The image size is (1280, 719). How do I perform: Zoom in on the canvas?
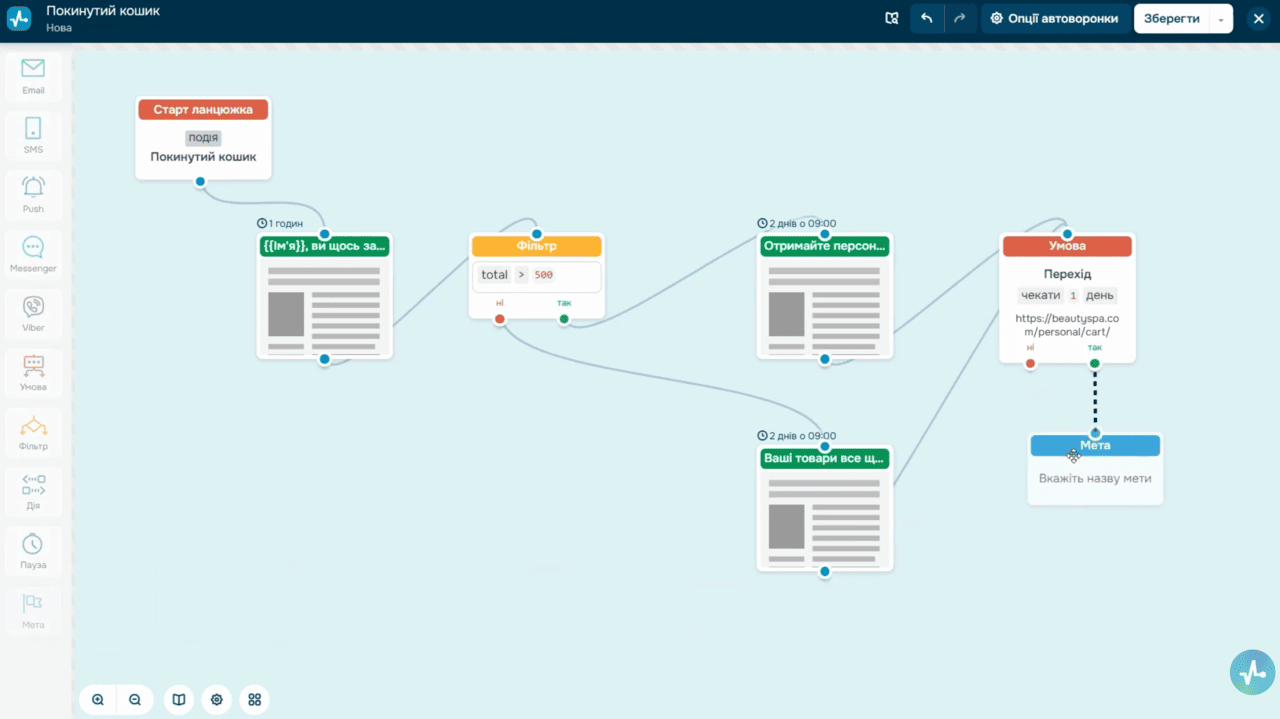pyautogui.click(x=98, y=700)
